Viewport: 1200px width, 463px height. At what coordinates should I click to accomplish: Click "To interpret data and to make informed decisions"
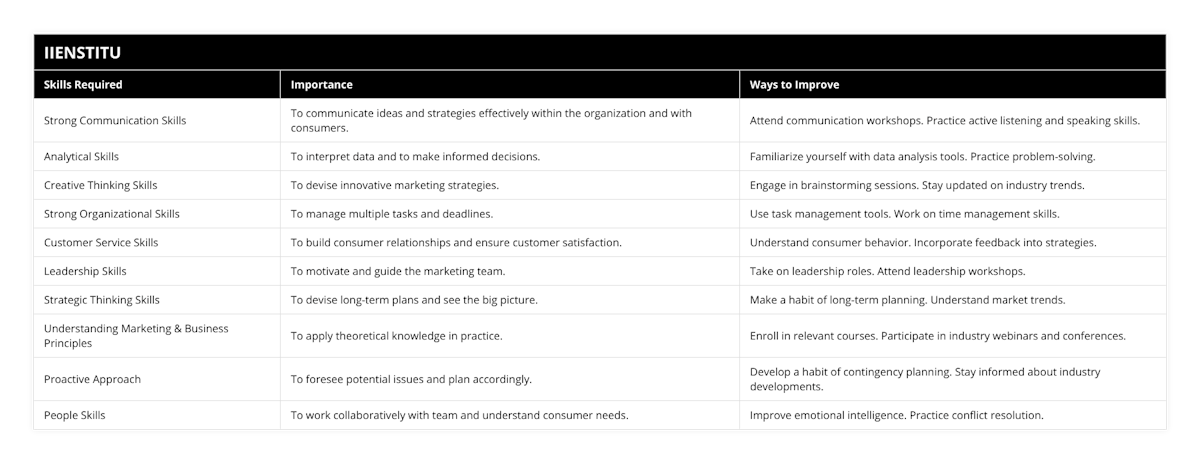pyautogui.click(x=415, y=156)
